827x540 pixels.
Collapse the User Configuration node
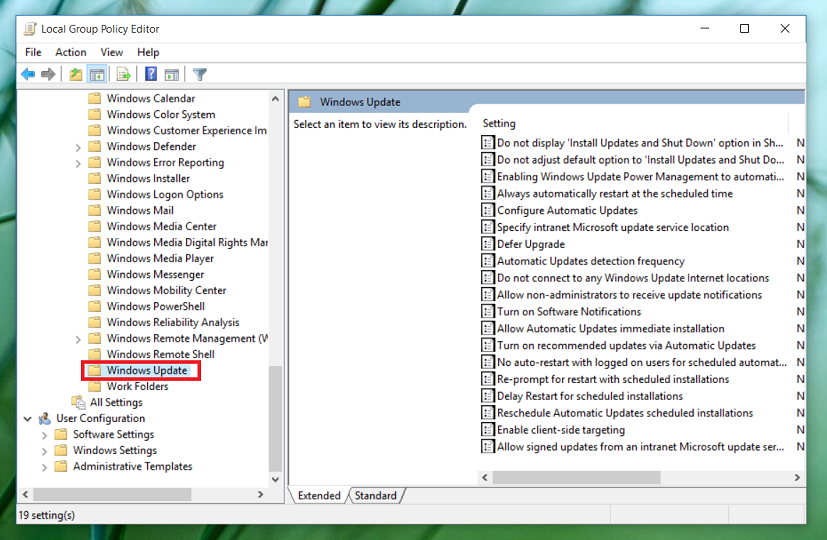point(27,419)
